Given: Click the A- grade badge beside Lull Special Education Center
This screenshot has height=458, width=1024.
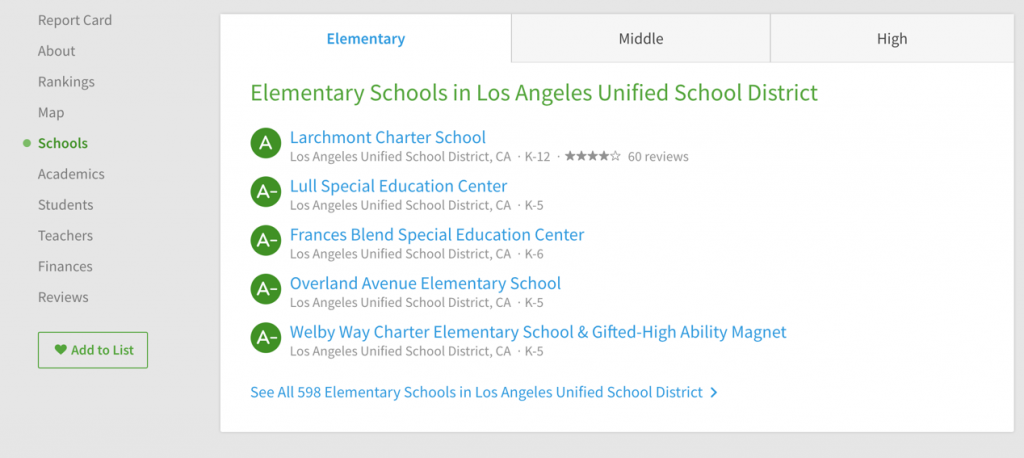Looking at the screenshot, I should coord(266,192).
